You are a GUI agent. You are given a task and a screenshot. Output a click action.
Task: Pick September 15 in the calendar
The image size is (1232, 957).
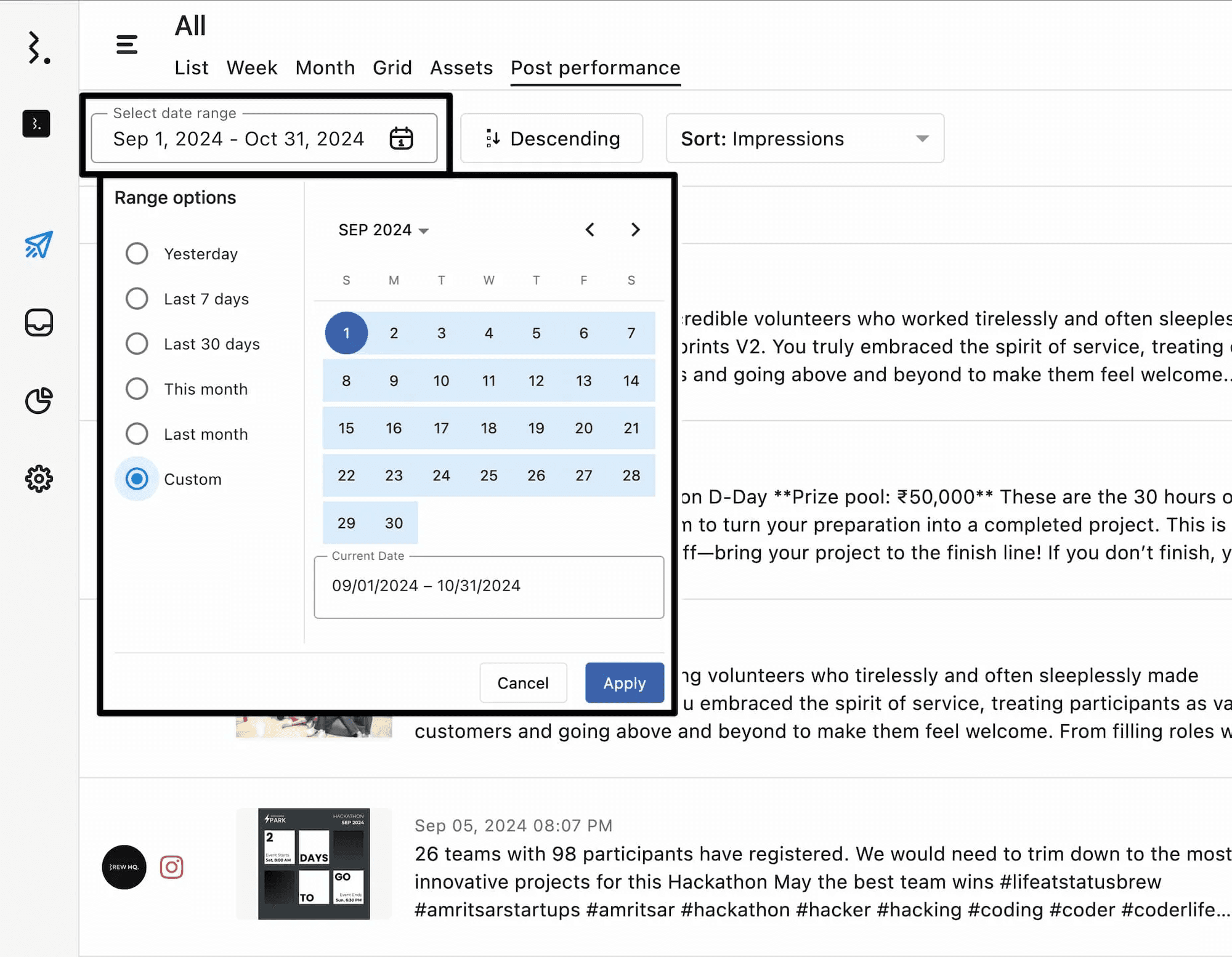click(346, 428)
